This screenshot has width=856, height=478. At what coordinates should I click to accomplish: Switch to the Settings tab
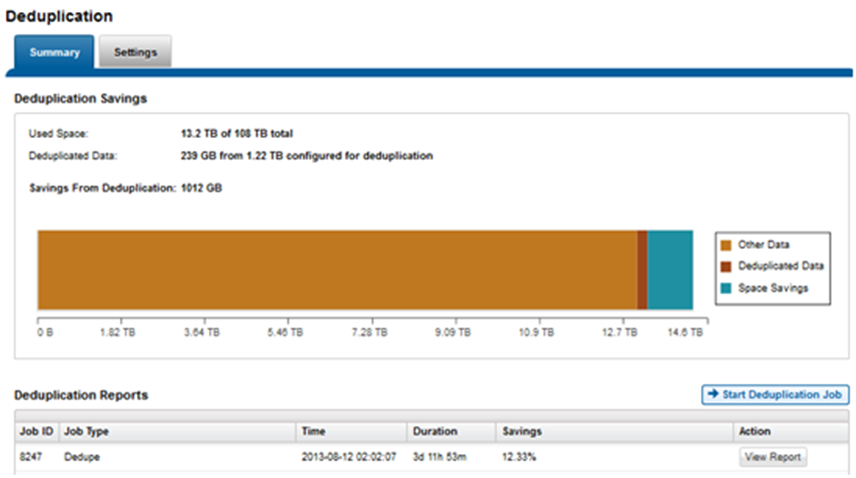click(135, 52)
